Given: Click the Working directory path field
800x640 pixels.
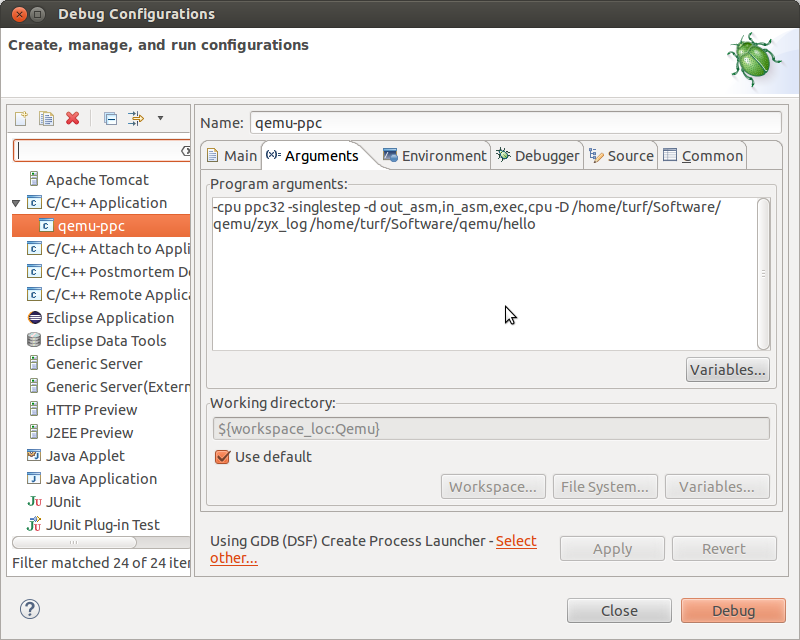Looking at the screenshot, I should point(491,429).
